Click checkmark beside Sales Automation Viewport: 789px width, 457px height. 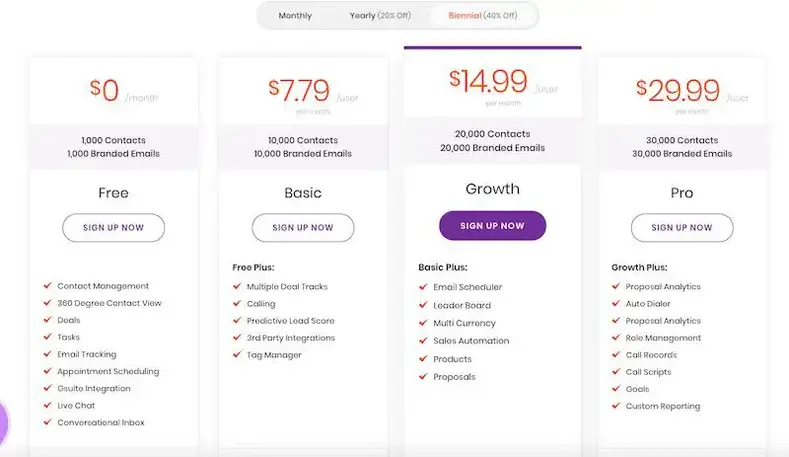[x=423, y=341]
